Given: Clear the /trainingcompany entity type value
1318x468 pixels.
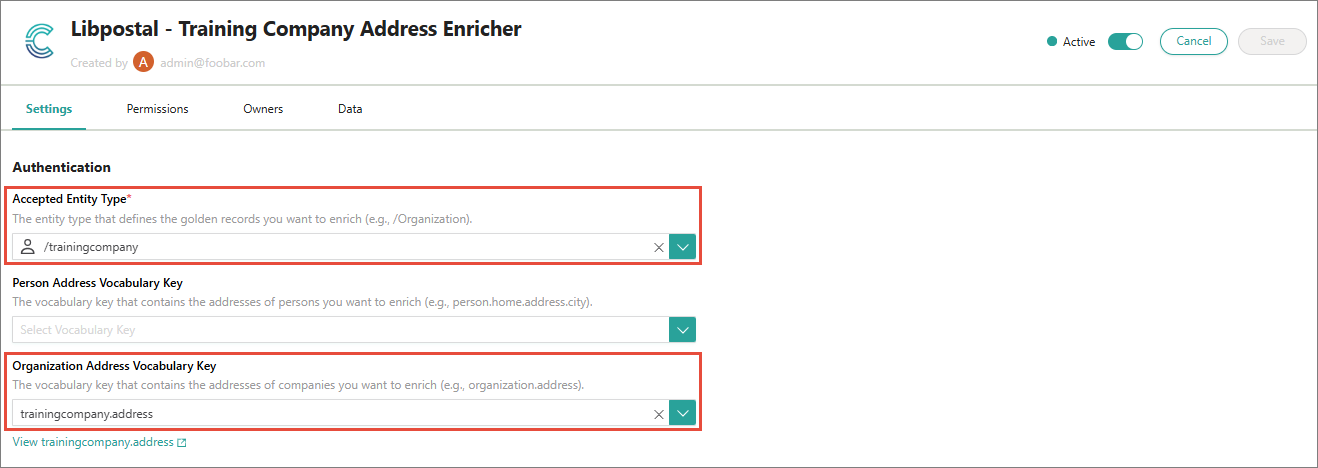Looking at the screenshot, I should coord(658,247).
